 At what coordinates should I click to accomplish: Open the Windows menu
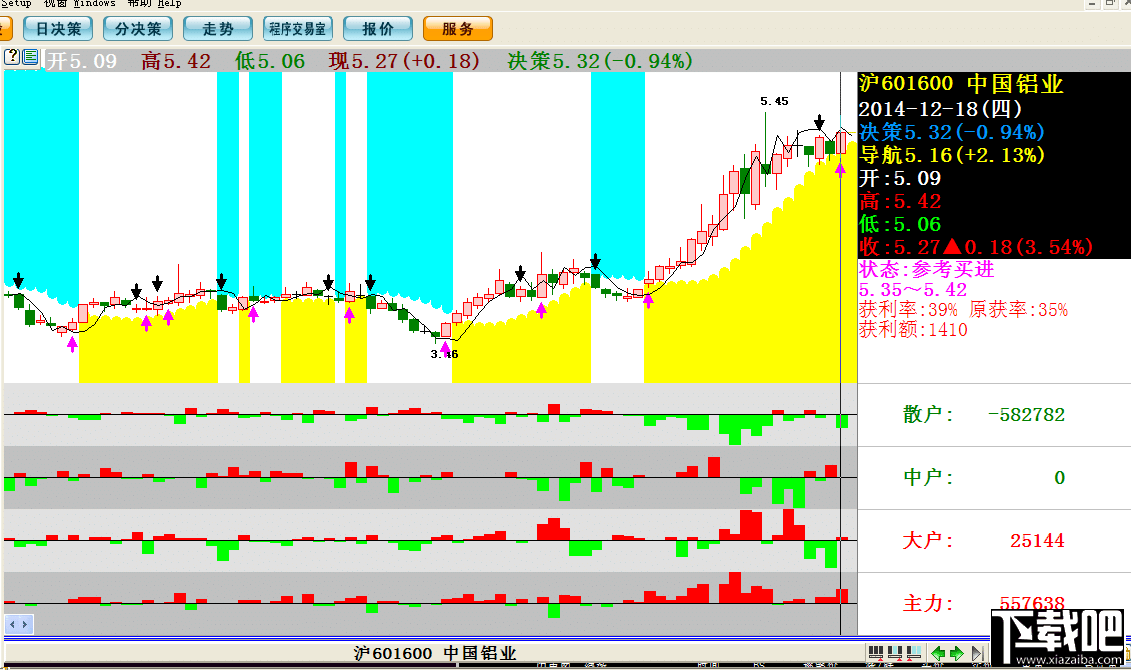point(94,4)
